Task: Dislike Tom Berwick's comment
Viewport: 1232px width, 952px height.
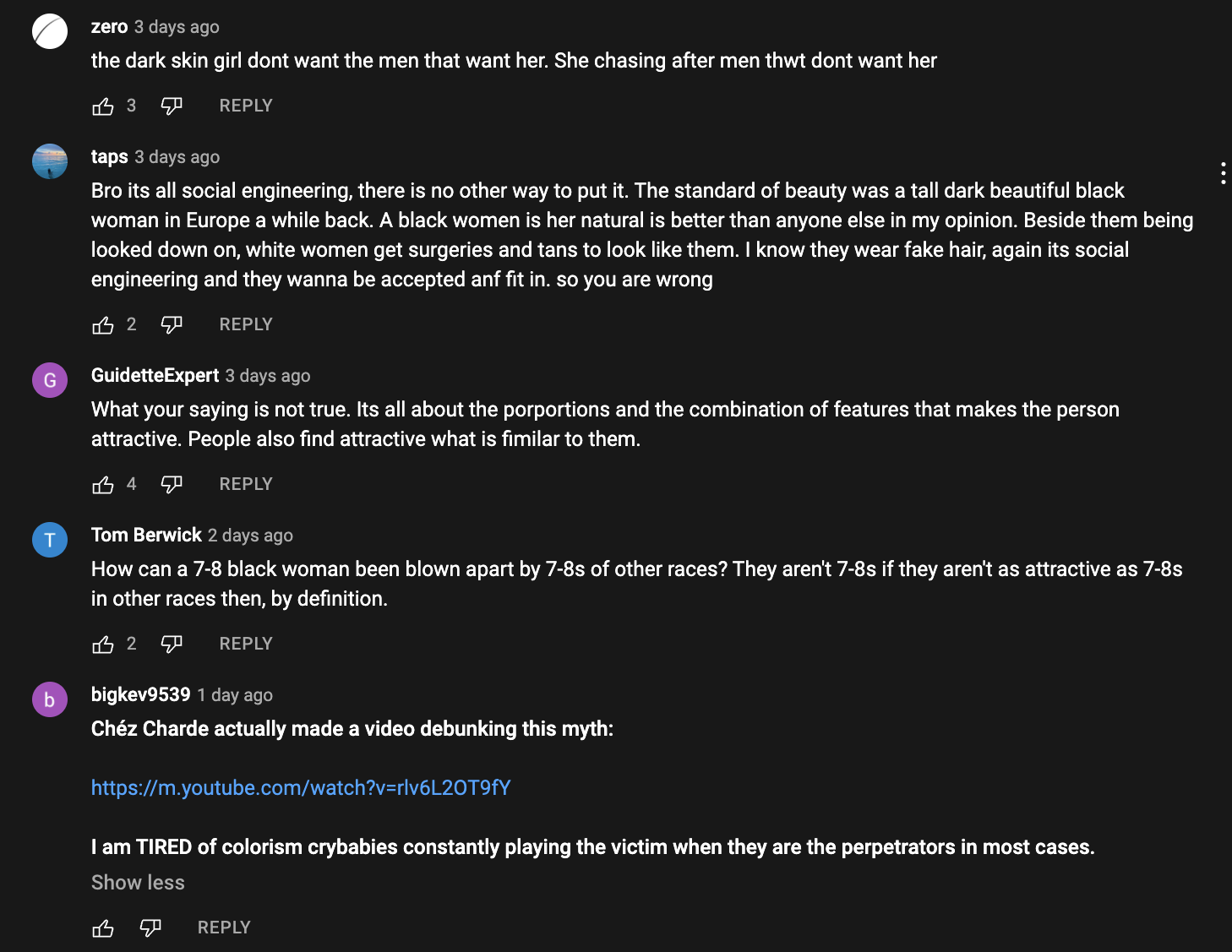Action: tap(172, 645)
